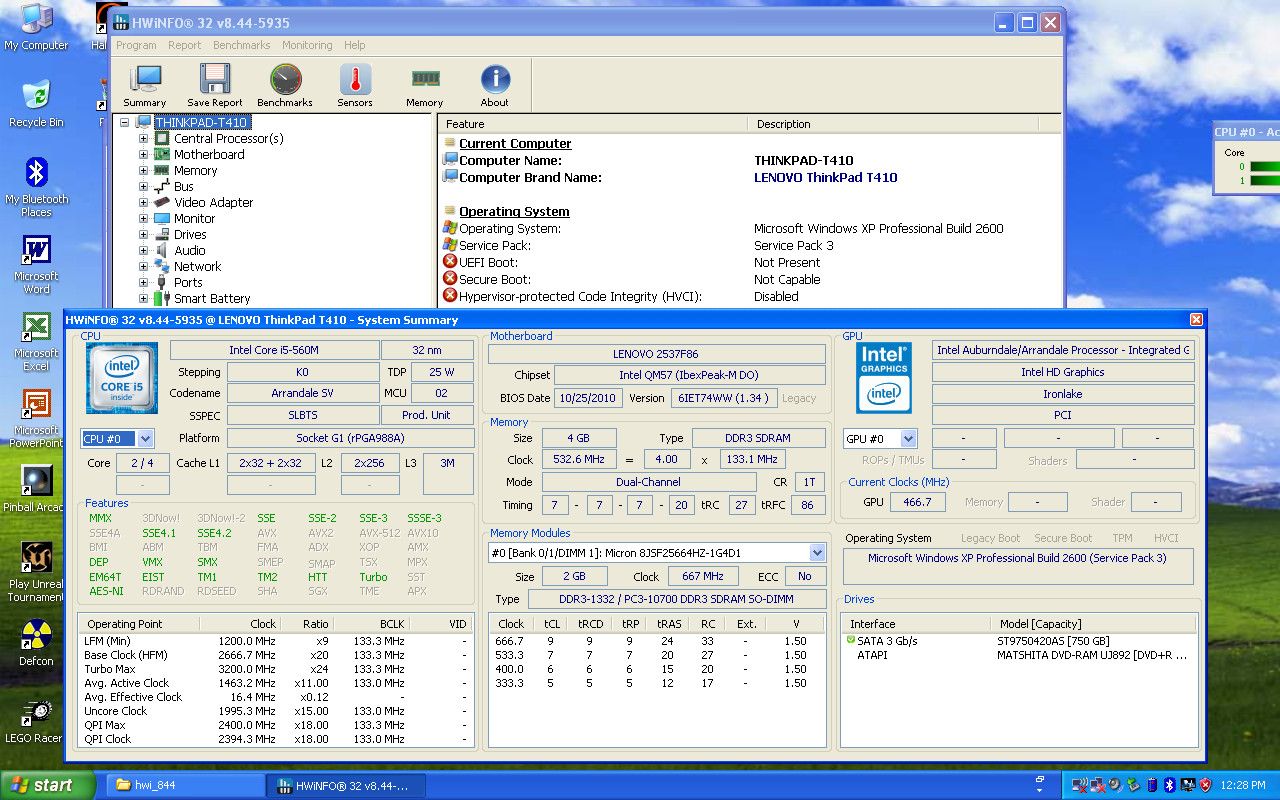Expand the Bus tree node
The height and width of the screenshot is (800, 1280).
pyautogui.click(x=143, y=187)
